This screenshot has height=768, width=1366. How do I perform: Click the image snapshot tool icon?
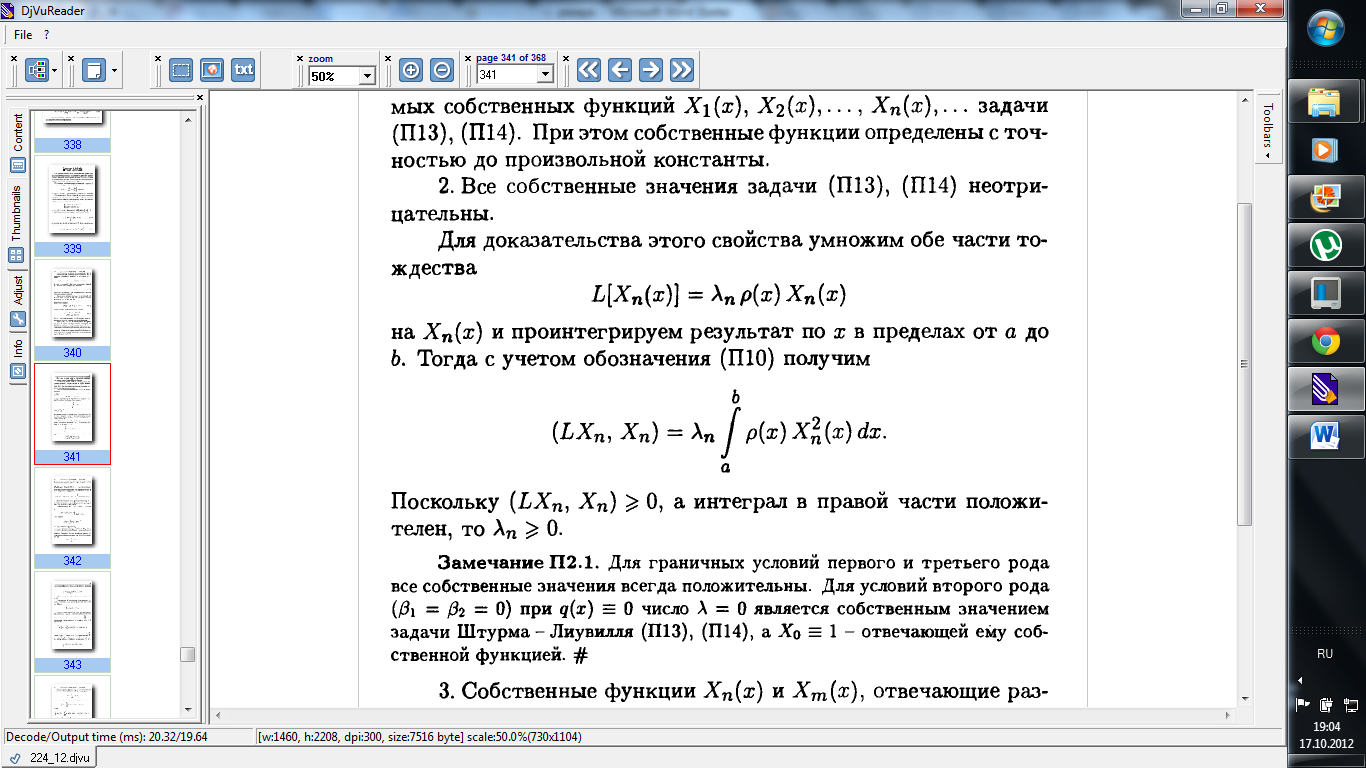click(x=211, y=70)
